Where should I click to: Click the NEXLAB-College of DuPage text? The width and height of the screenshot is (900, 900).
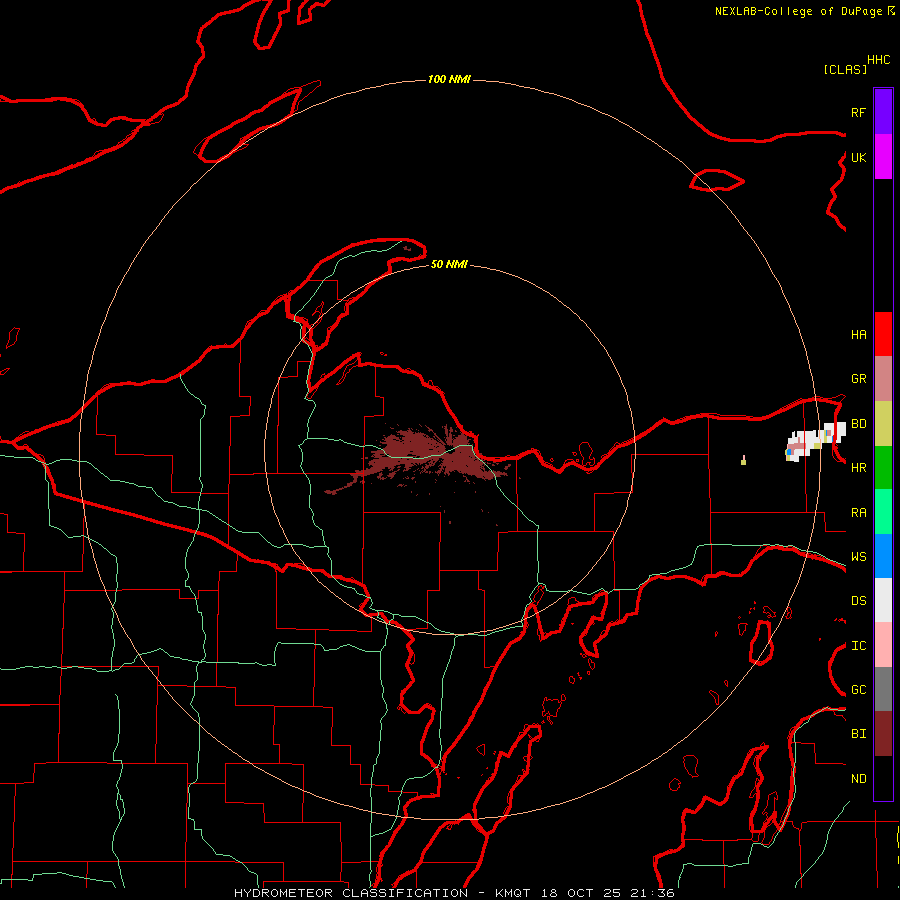click(x=800, y=11)
